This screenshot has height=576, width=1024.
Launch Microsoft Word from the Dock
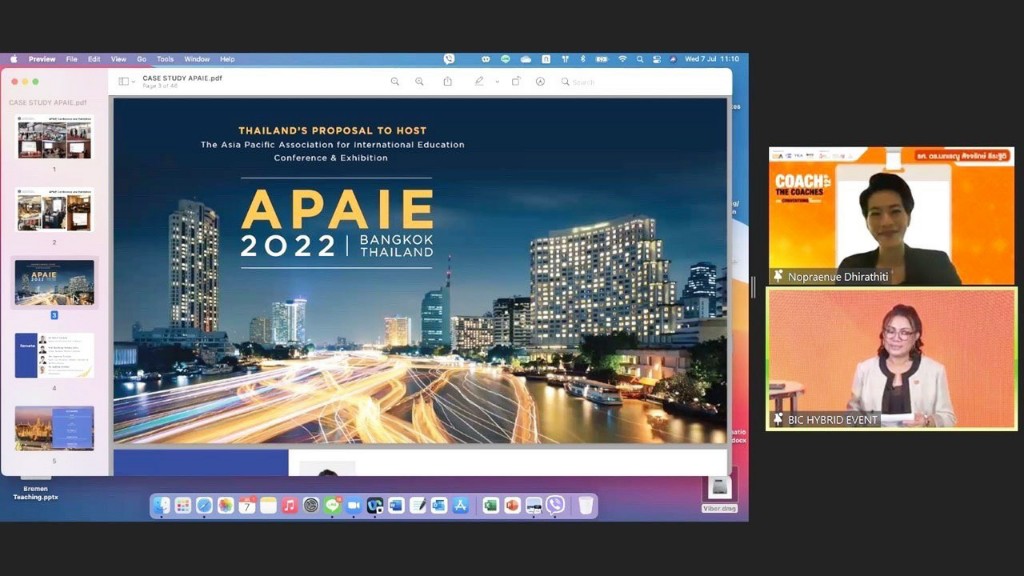(396, 505)
